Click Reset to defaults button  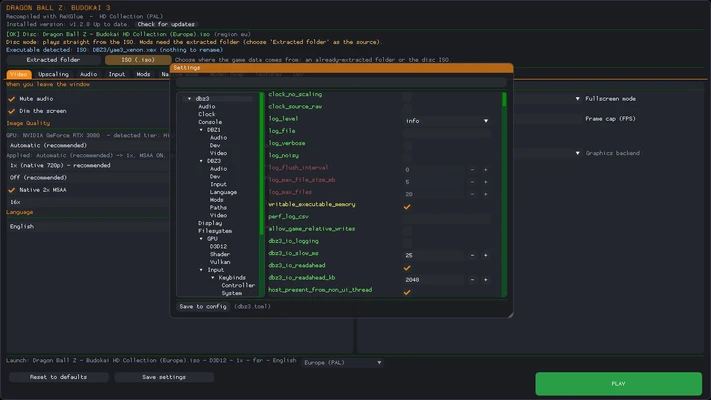tap(58, 377)
